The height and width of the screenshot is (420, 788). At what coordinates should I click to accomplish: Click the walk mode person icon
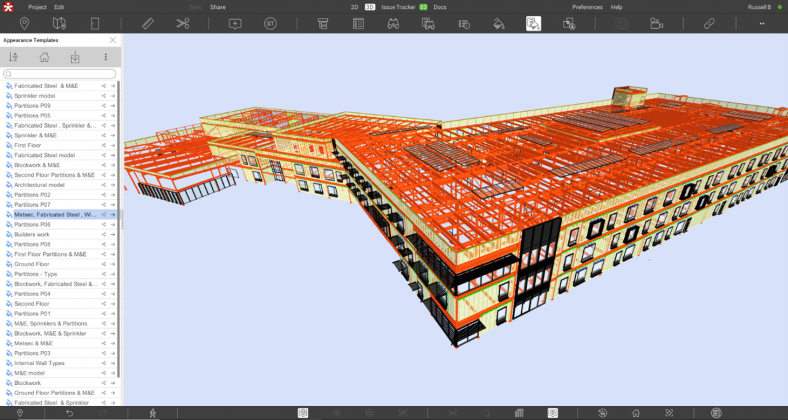click(152, 413)
